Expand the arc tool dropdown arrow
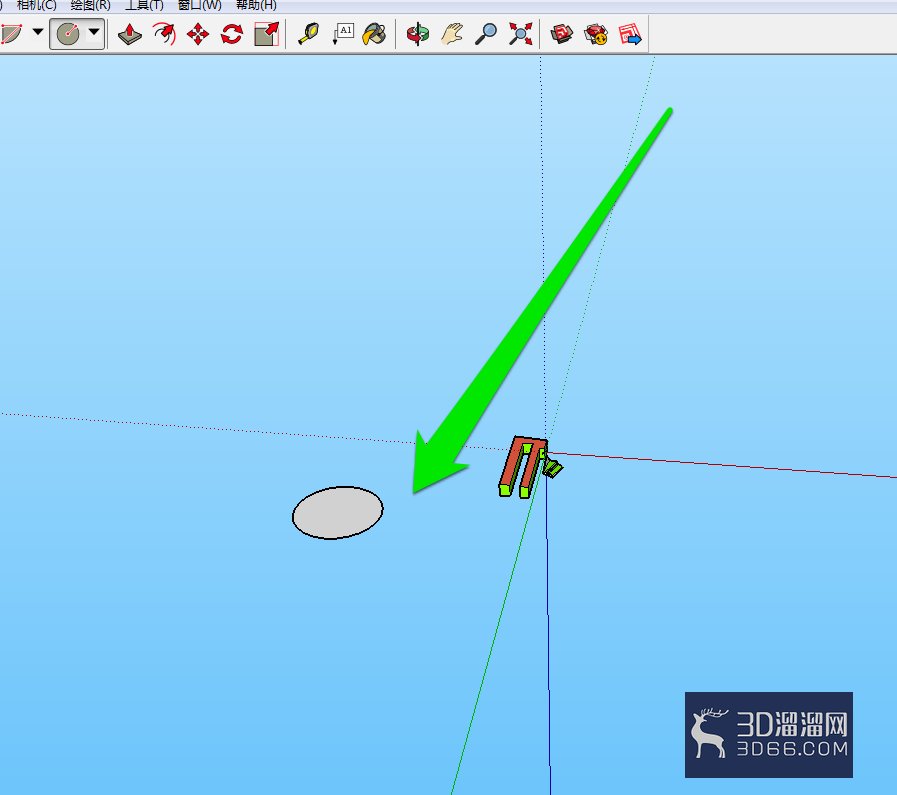 click(38, 32)
